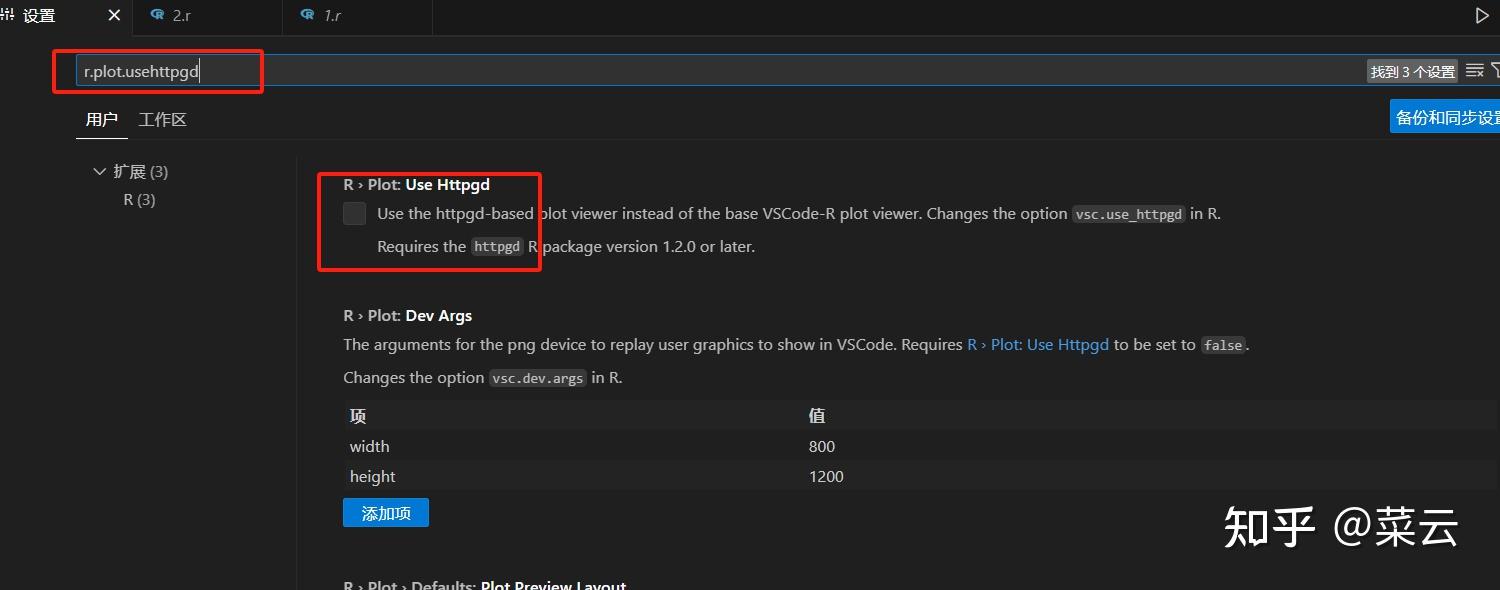This screenshot has height=590, width=1500.
Task: Edit the width value 800 in Dev Args
Action: point(822,446)
